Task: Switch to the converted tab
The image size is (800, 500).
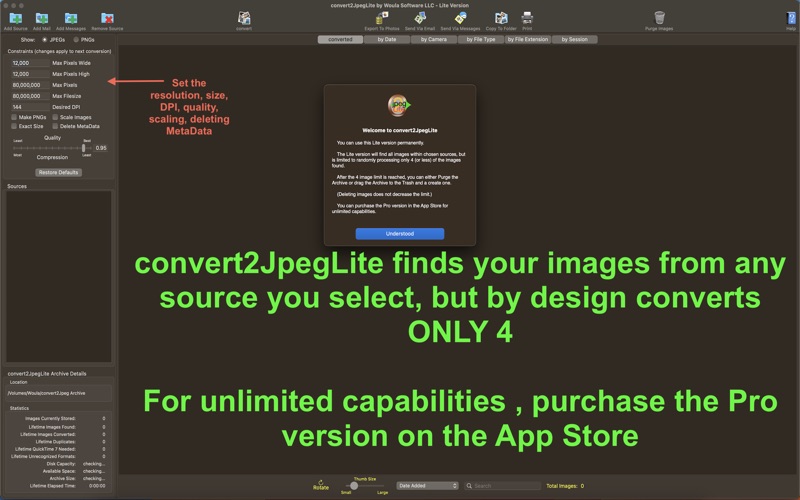Action: pos(340,39)
